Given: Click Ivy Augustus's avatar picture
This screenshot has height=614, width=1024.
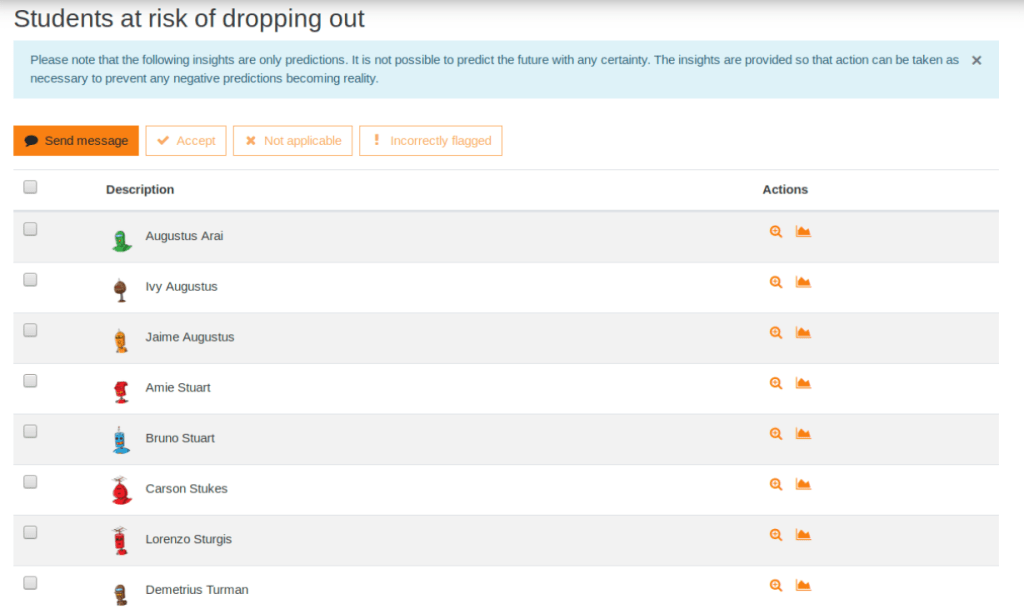Looking at the screenshot, I should point(121,290).
